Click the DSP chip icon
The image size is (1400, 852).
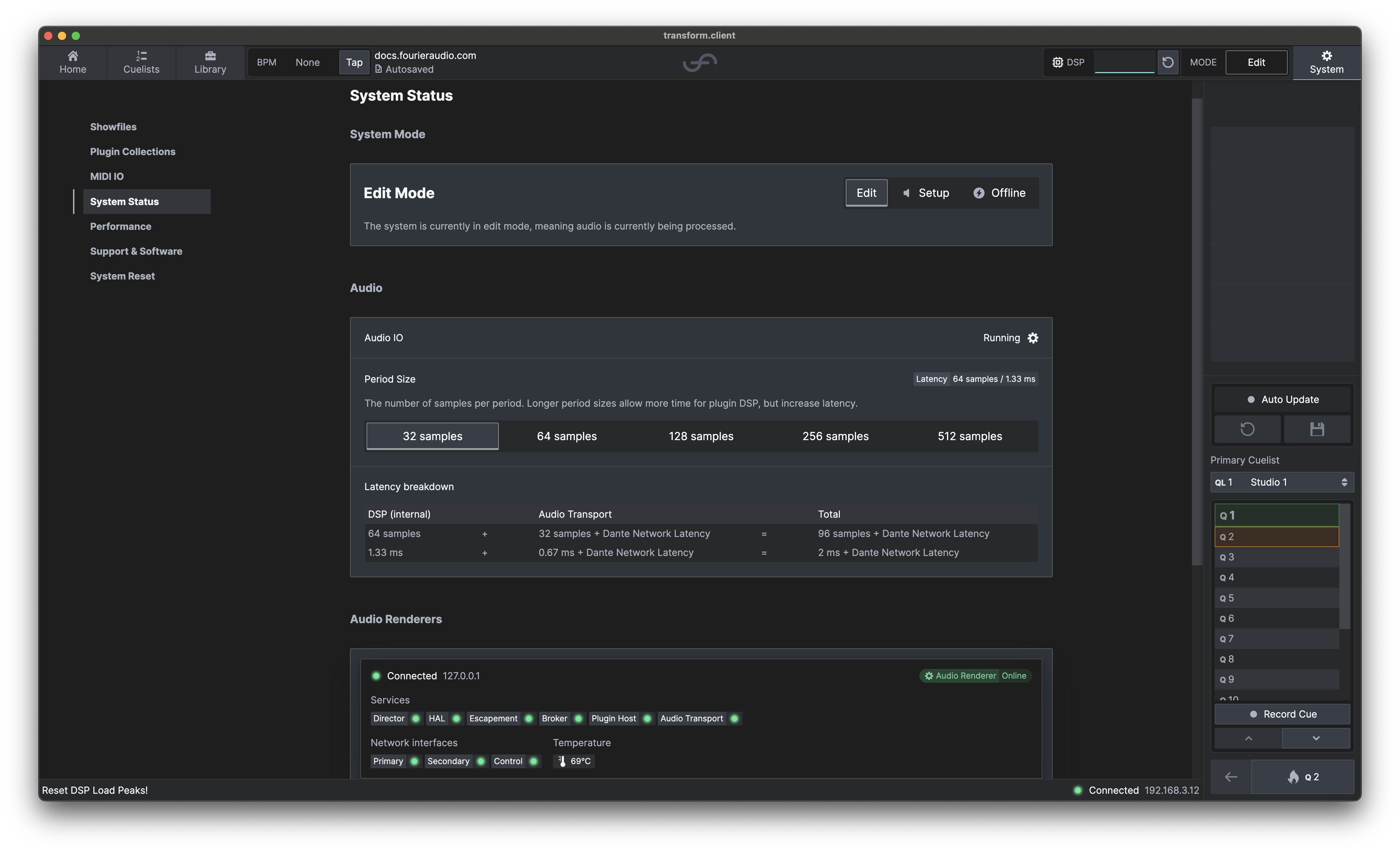click(x=1057, y=62)
